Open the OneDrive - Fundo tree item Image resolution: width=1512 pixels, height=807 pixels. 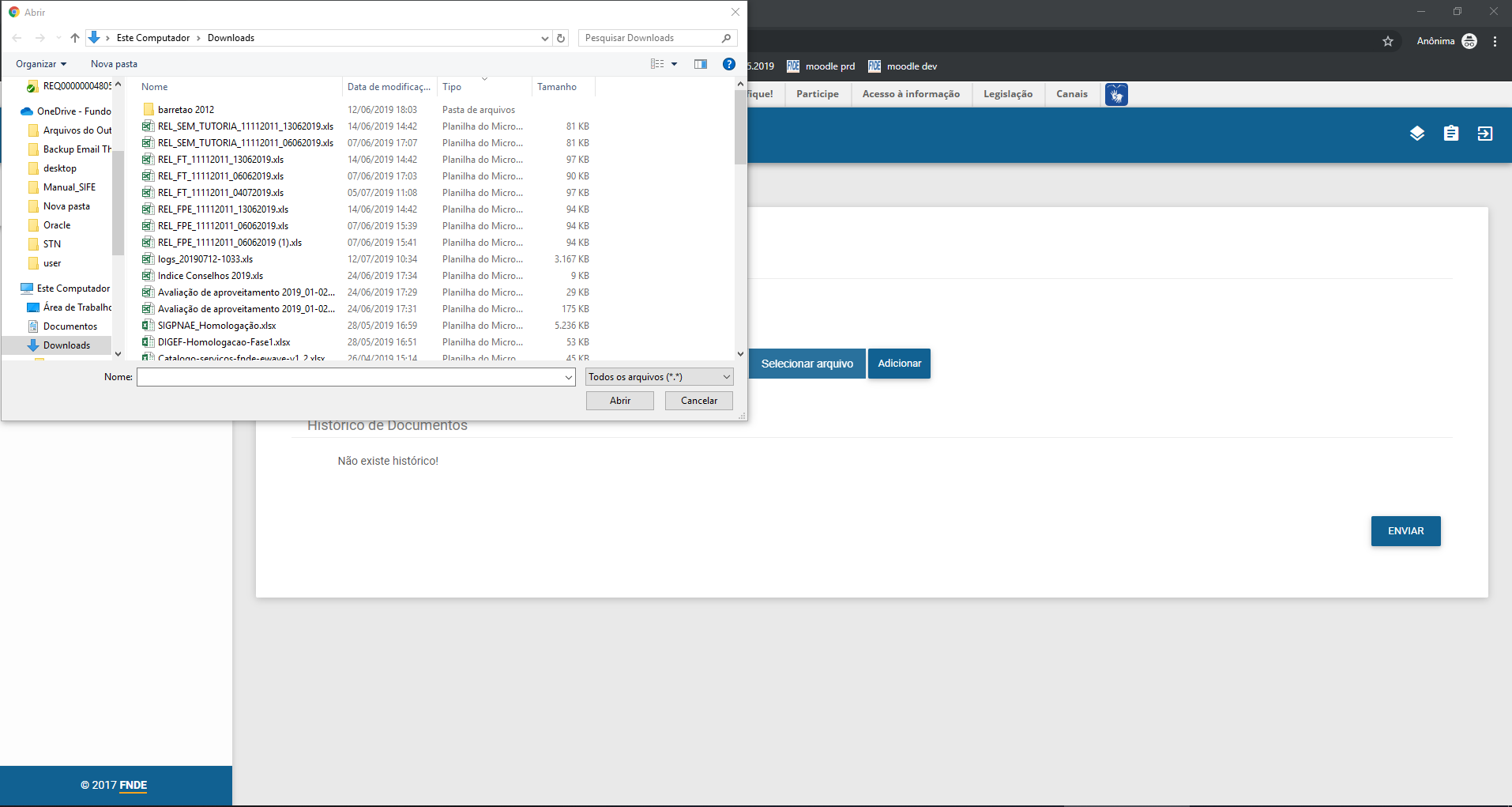73,111
